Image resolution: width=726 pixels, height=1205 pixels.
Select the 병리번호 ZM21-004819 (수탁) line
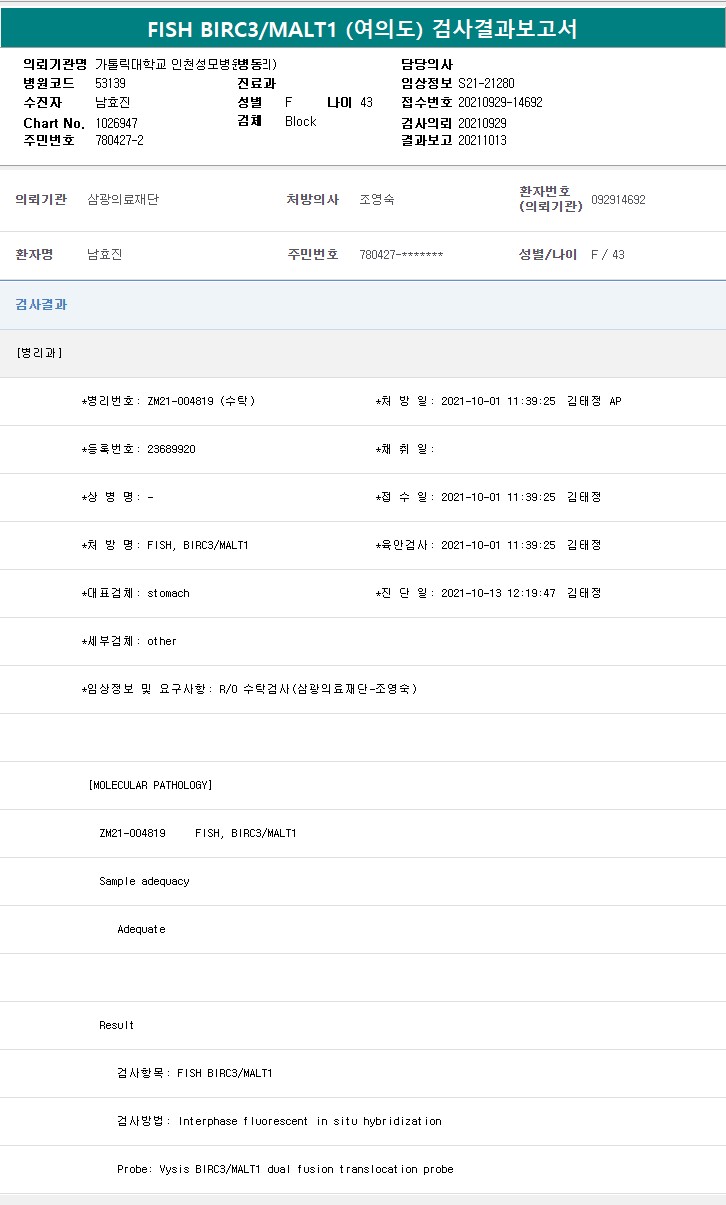tap(168, 401)
